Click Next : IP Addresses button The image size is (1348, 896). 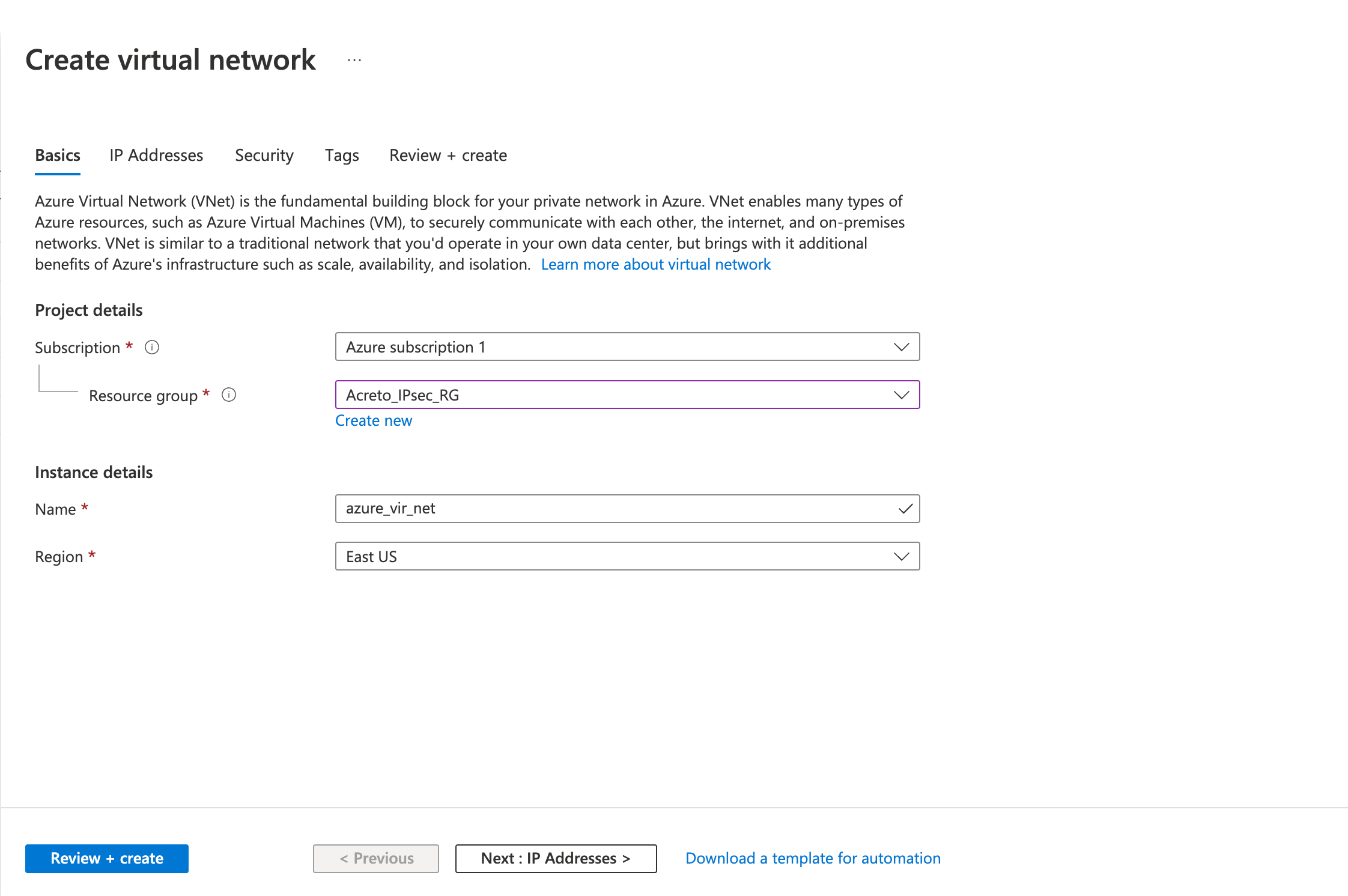click(556, 858)
